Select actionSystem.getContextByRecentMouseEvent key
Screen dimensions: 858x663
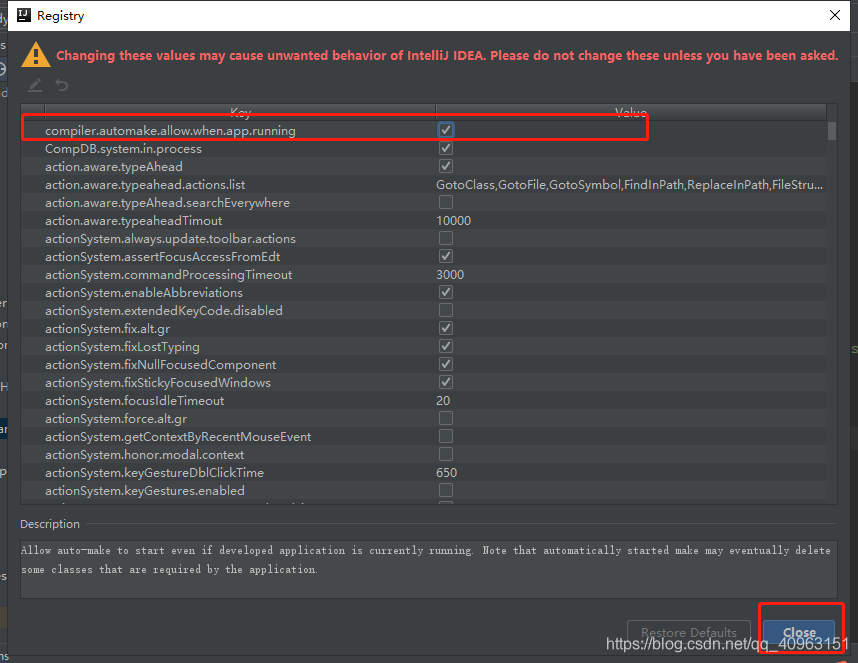coord(178,437)
